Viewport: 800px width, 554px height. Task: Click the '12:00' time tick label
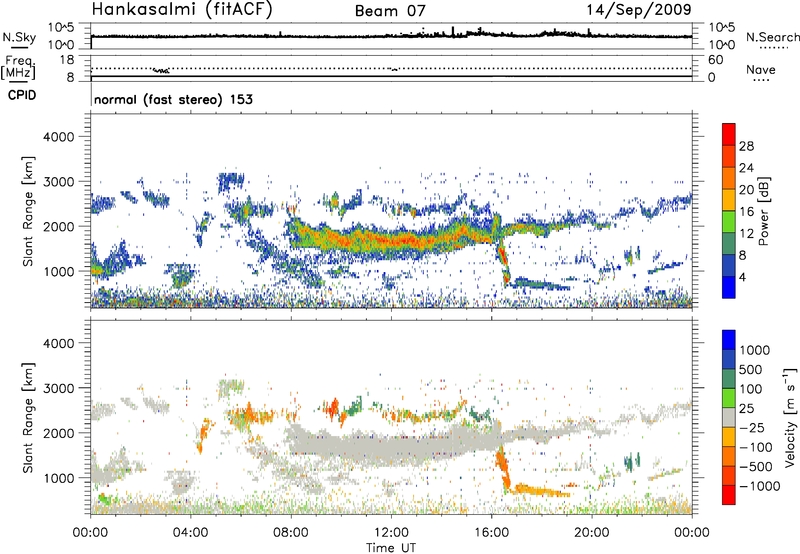(391, 533)
